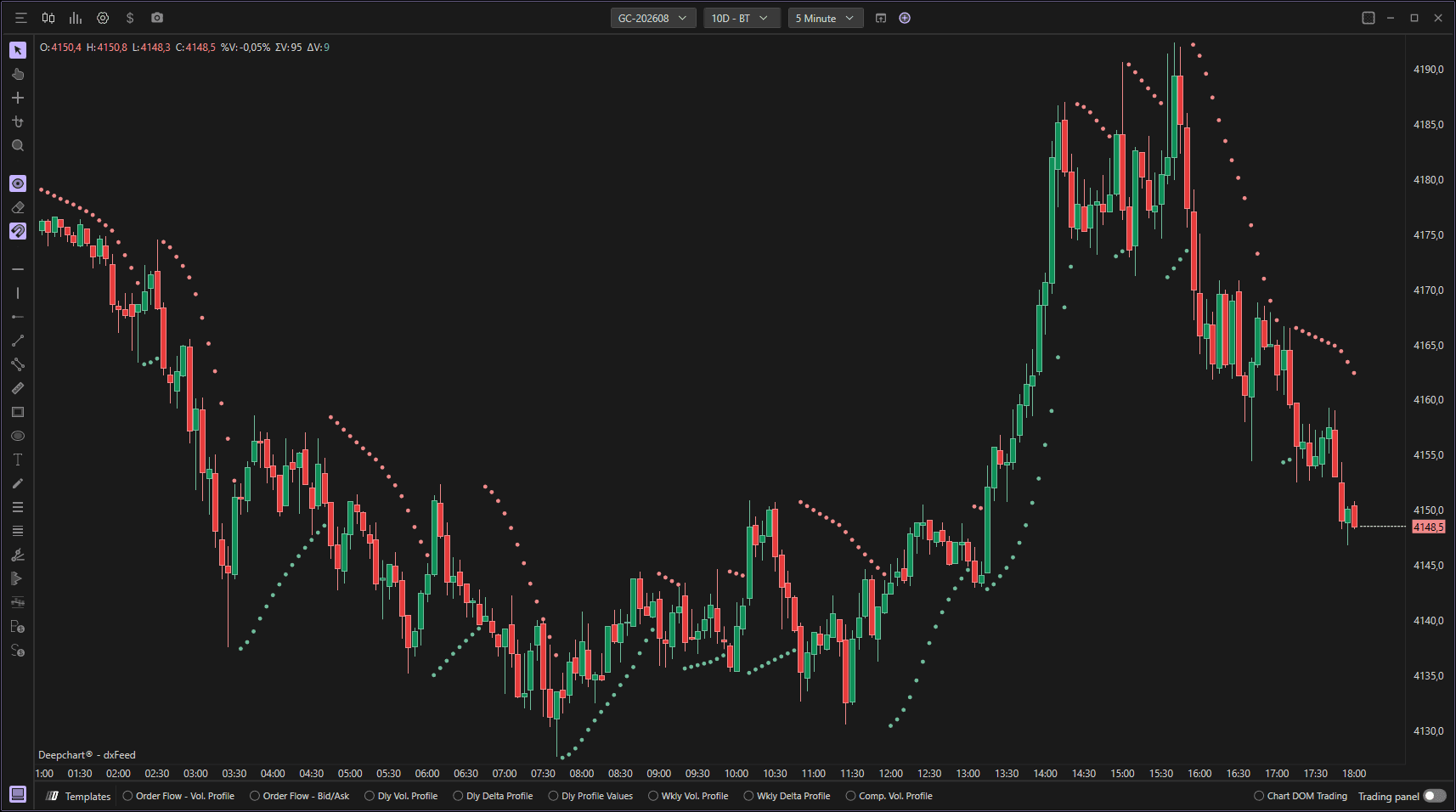1456x812 pixels.
Task: Click the chart window link icon
Action: [x=881, y=18]
